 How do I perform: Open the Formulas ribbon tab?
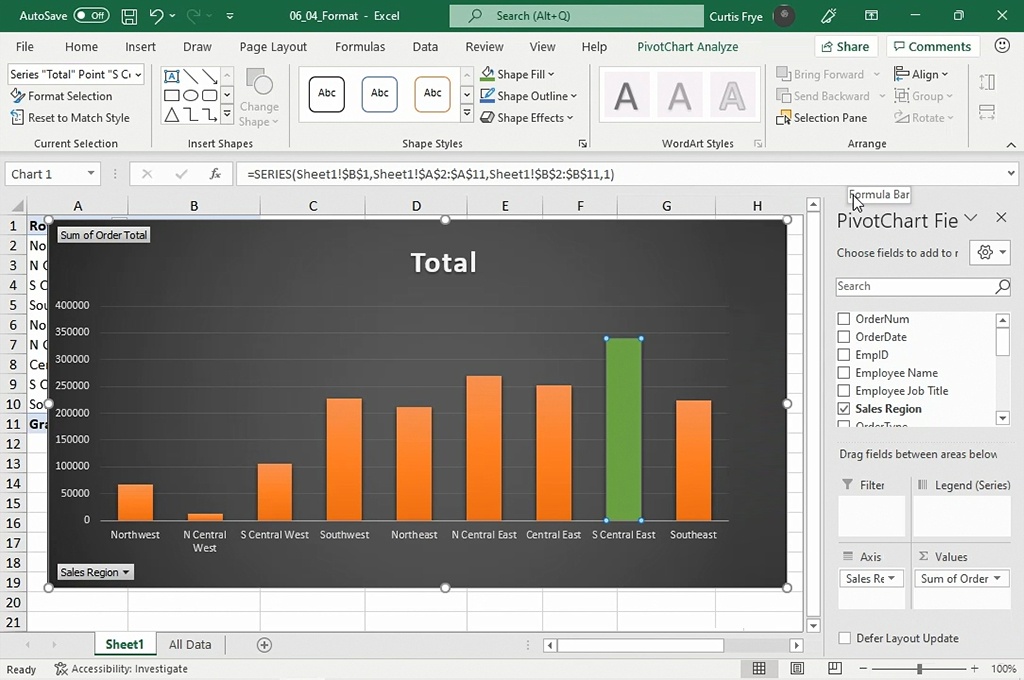tap(360, 47)
